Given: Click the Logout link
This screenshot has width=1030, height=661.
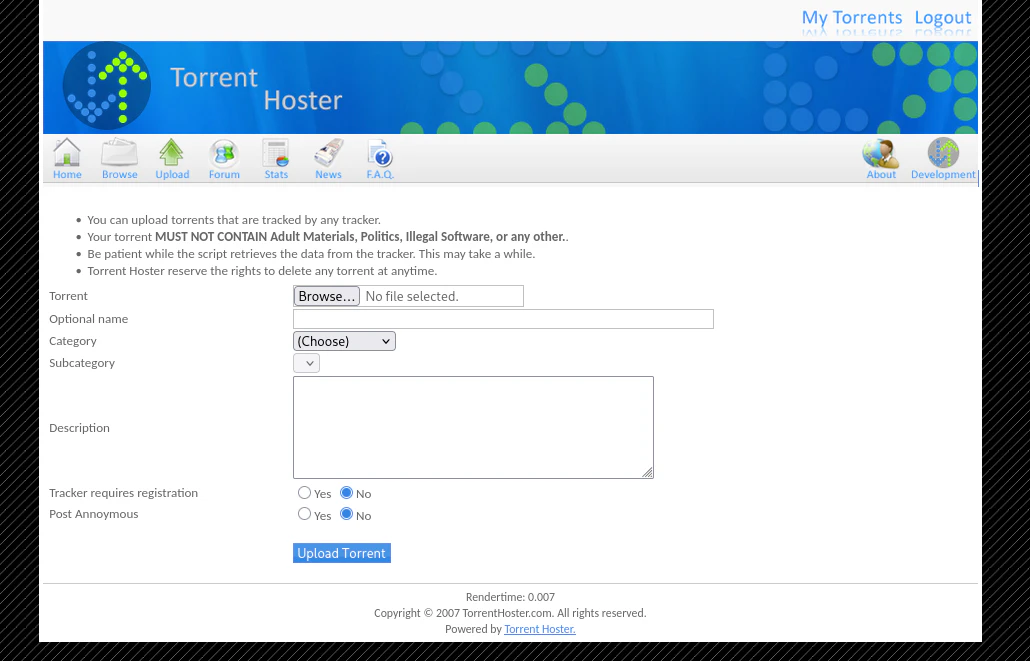Looking at the screenshot, I should pos(943,17).
